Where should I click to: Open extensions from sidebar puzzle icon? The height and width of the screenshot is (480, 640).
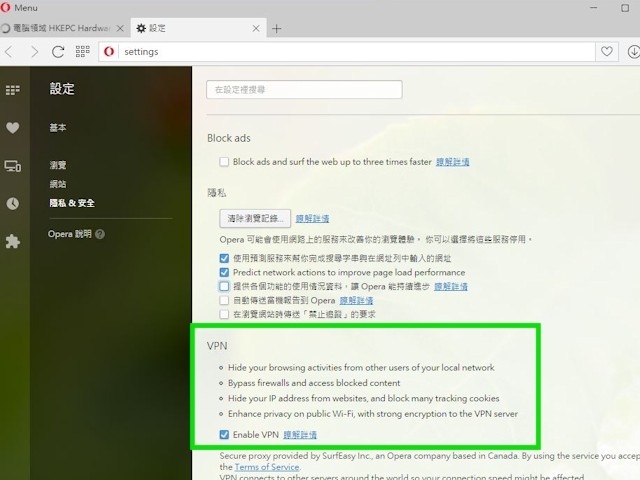(13, 241)
